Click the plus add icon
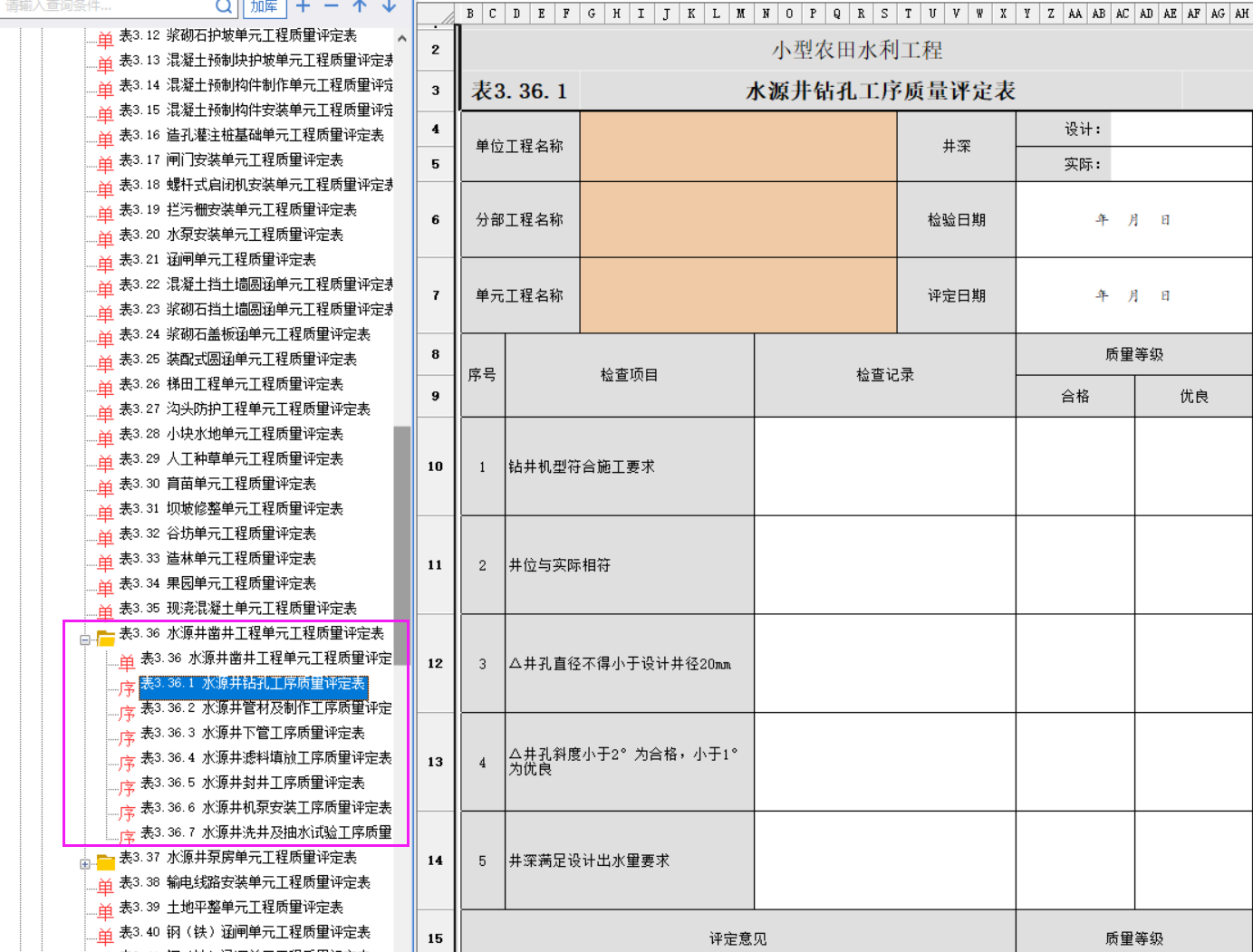 [304, 6]
